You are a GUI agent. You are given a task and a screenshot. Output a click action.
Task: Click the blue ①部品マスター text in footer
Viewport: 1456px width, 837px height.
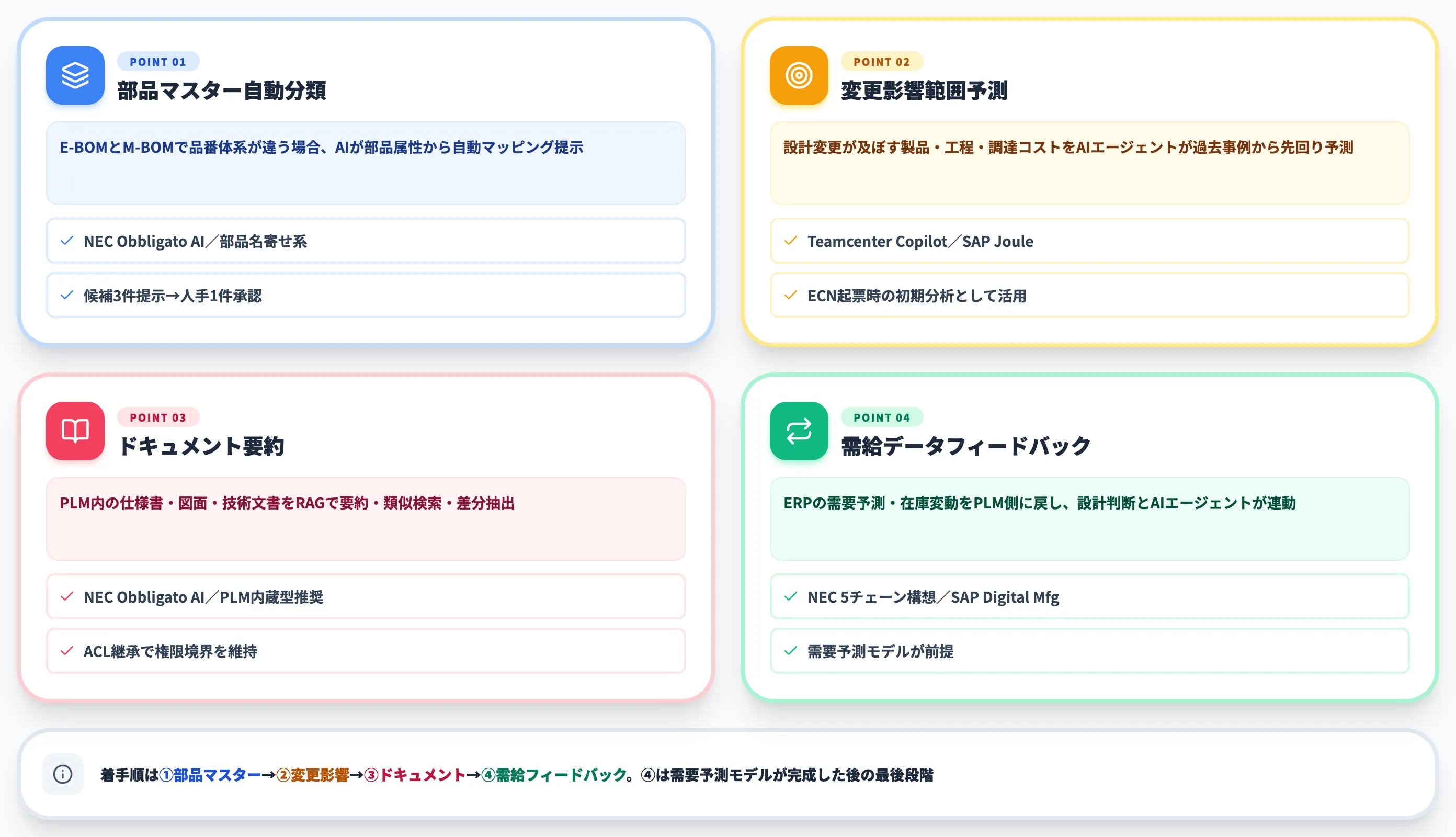210,775
